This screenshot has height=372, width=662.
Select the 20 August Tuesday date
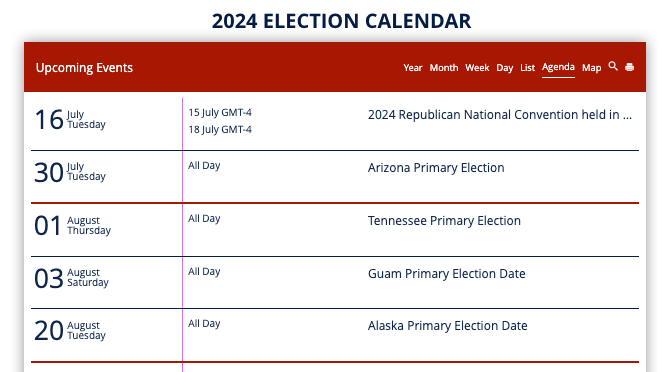pos(70,331)
